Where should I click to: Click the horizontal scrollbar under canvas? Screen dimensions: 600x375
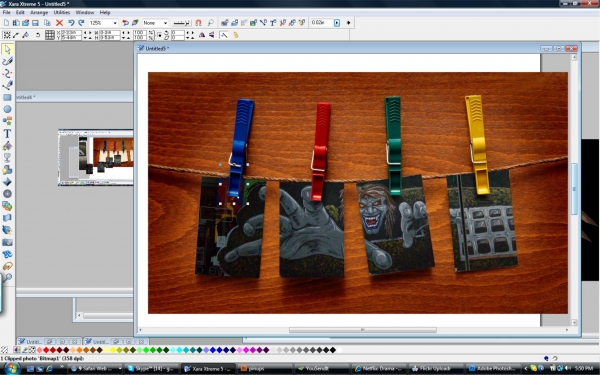362,330
